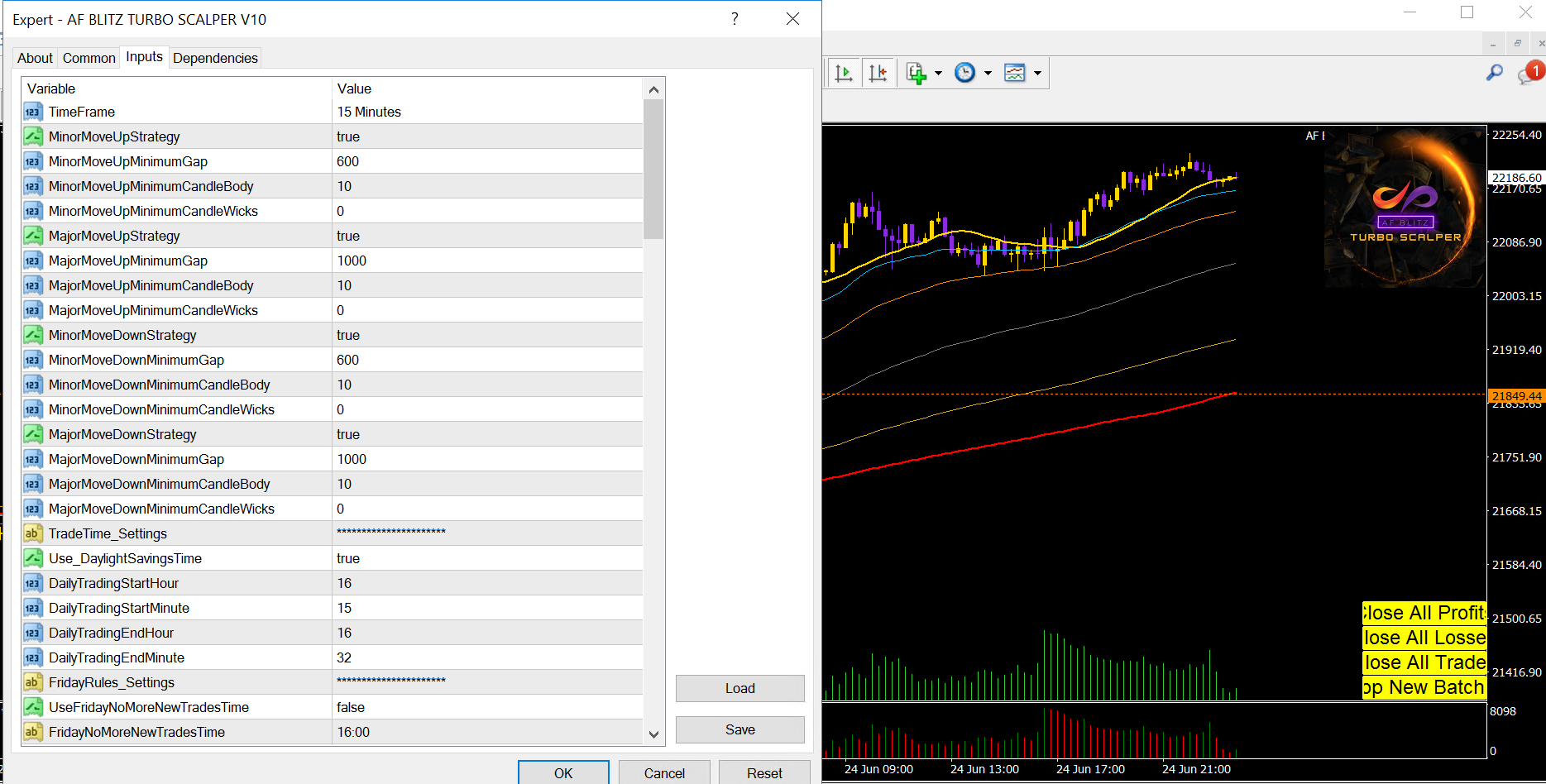Click the TradeTime_Settings string icon
1546x784 pixels.
33,533
